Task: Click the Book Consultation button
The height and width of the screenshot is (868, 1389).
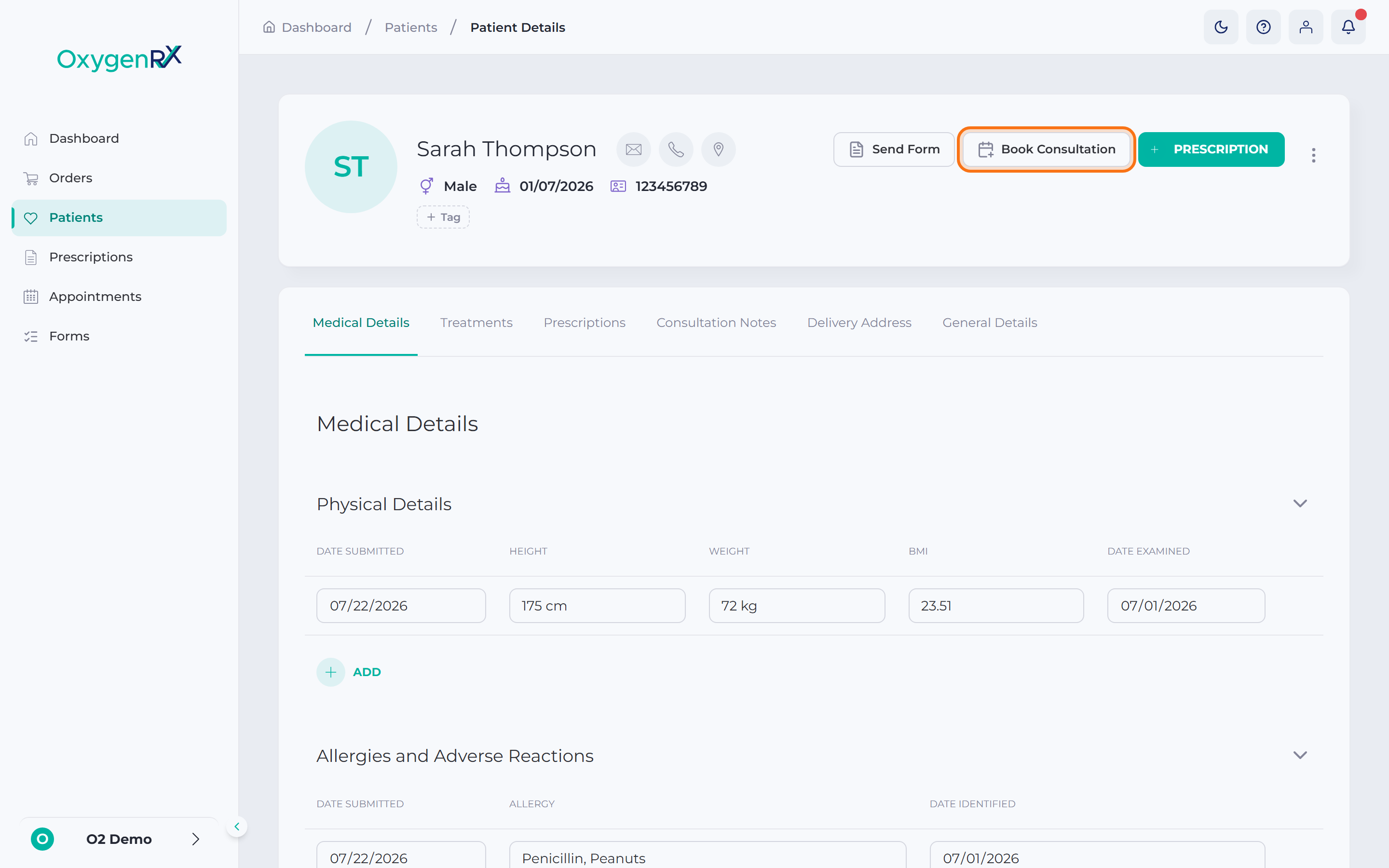Action: 1047,149
